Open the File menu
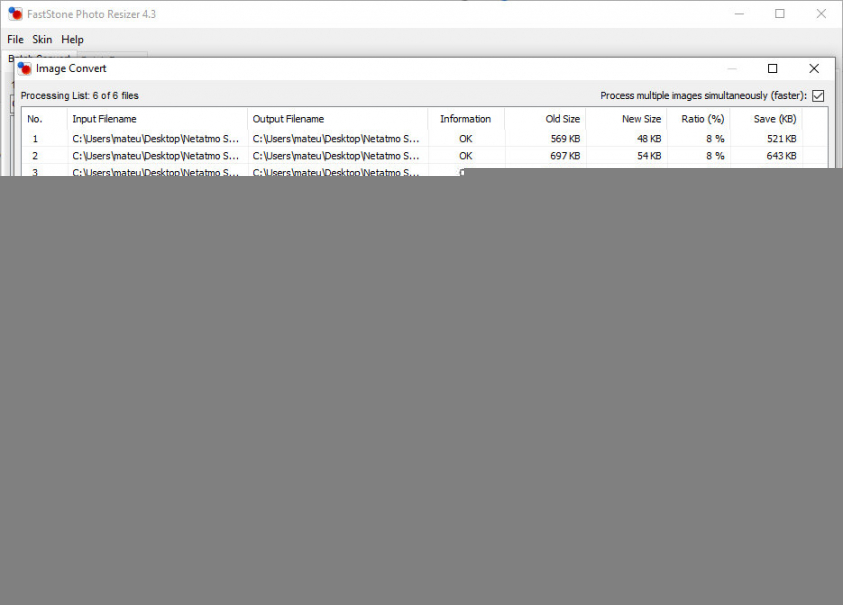 [x=15, y=40]
